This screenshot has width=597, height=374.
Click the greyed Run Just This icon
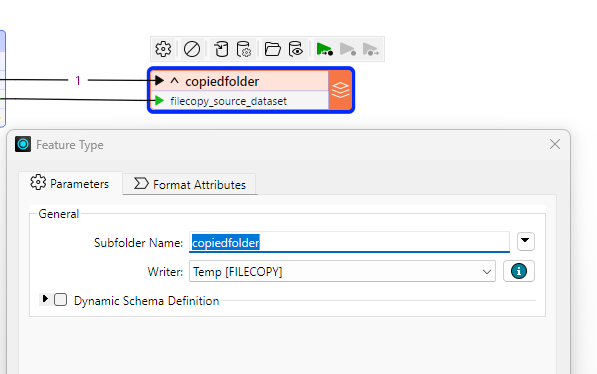(x=370, y=49)
